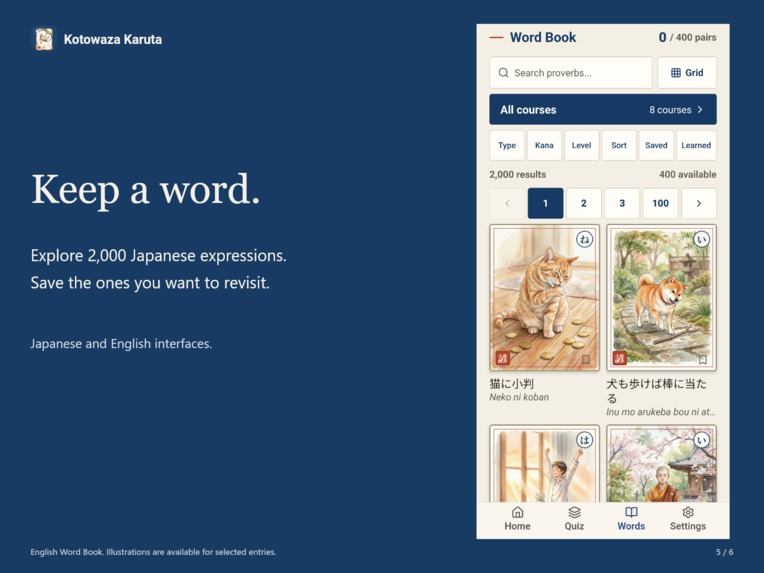Click the 0 / 400 pairs counter

coord(687,38)
